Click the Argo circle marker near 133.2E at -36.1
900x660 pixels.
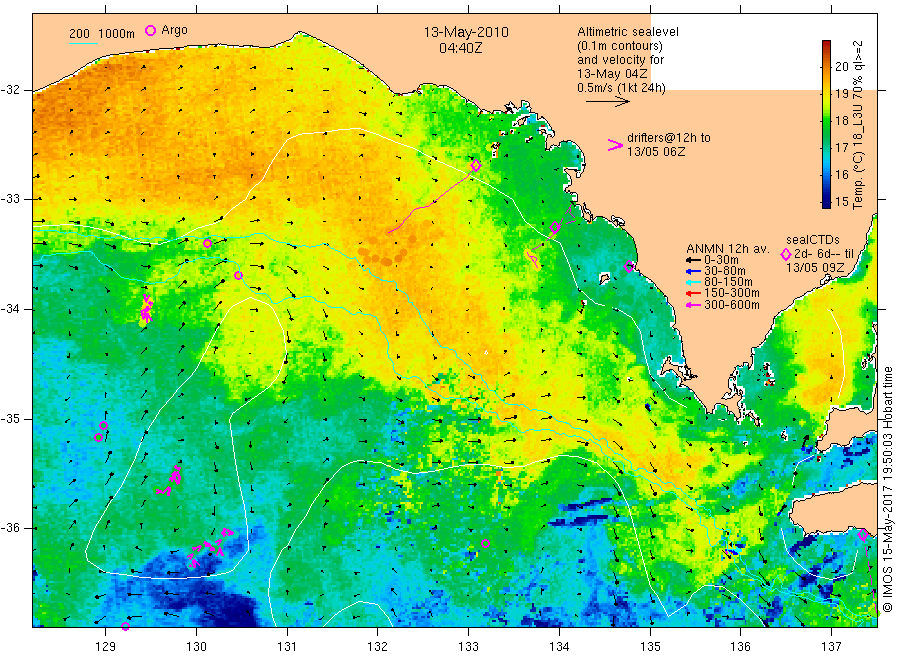485,543
